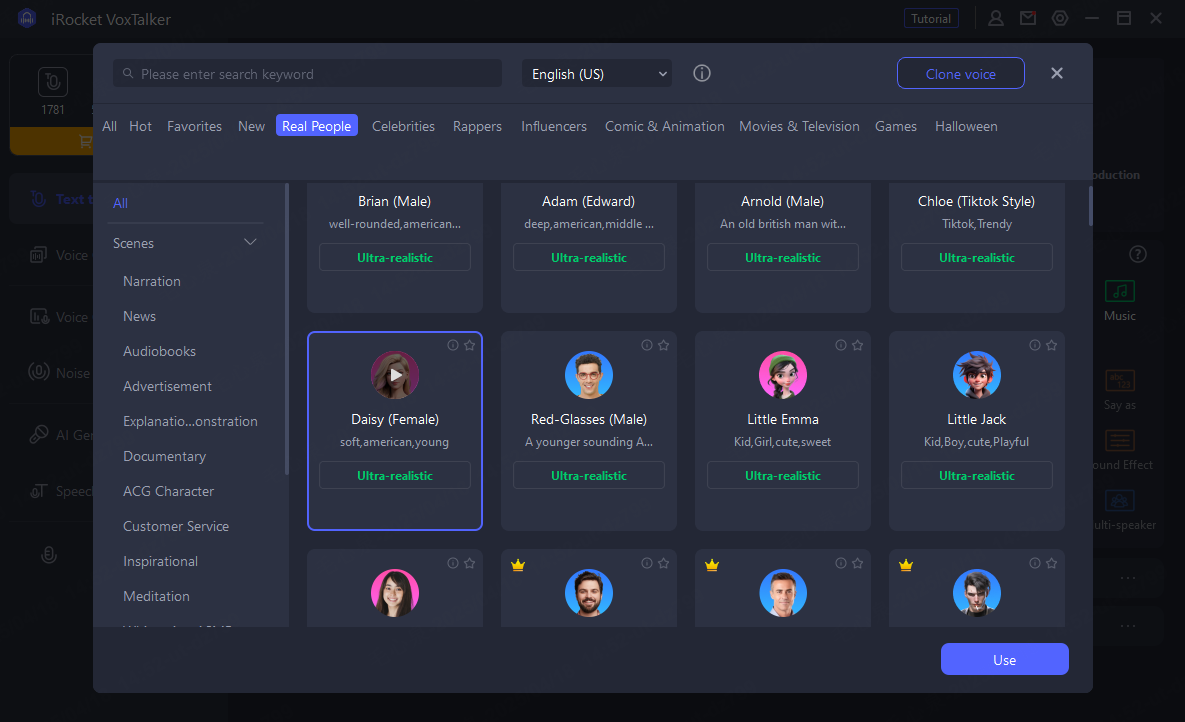The width and height of the screenshot is (1185, 722).
Task: Filter by Narration scene
Action: coord(152,281)
